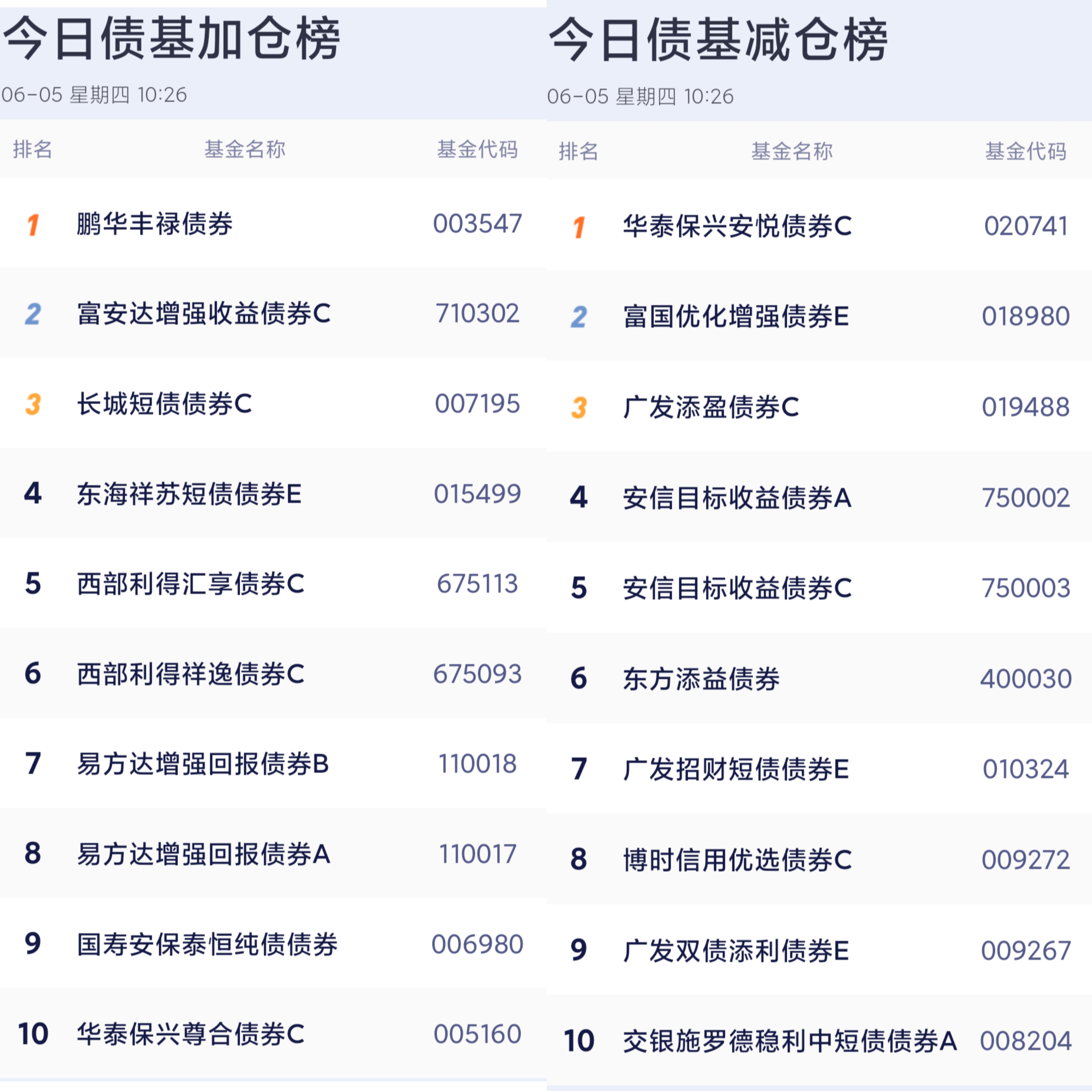Click the yellow rank 3 badge in 加仓榜
Image resolution: width=1092 pixels, height=1092 pixels.
click(33, 404)
